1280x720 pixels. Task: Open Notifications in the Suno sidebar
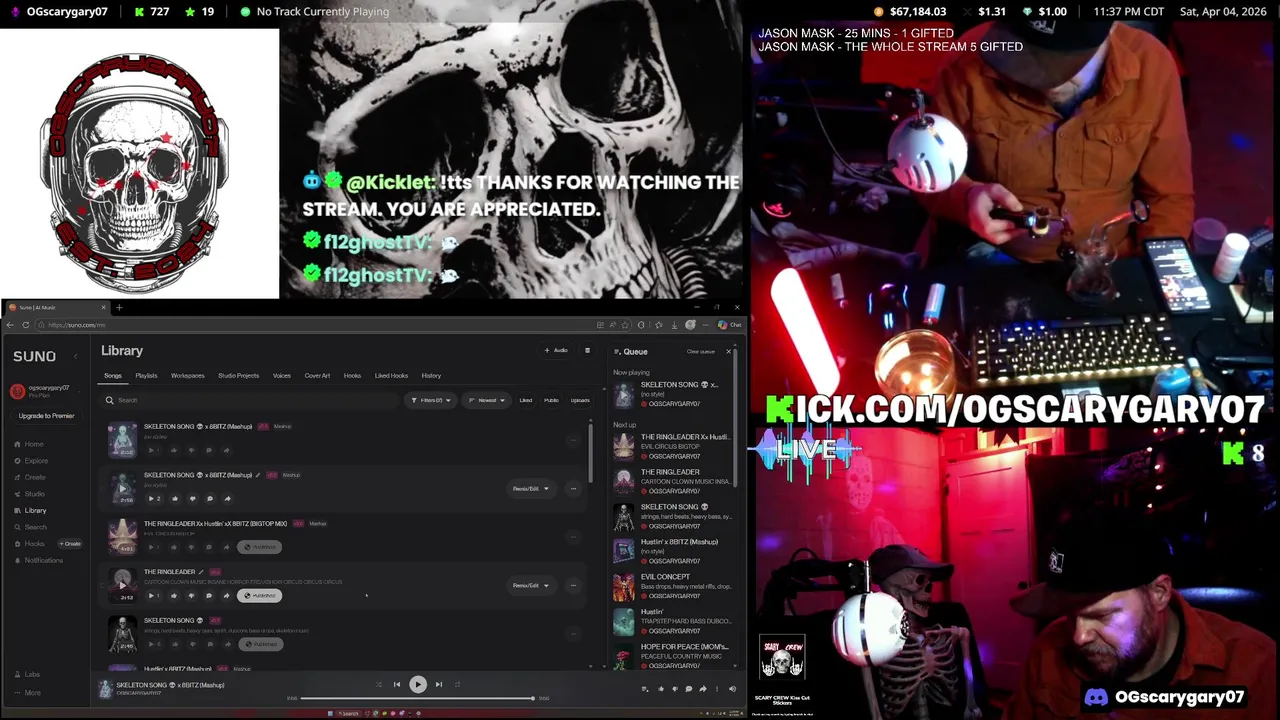coord(38,560)
